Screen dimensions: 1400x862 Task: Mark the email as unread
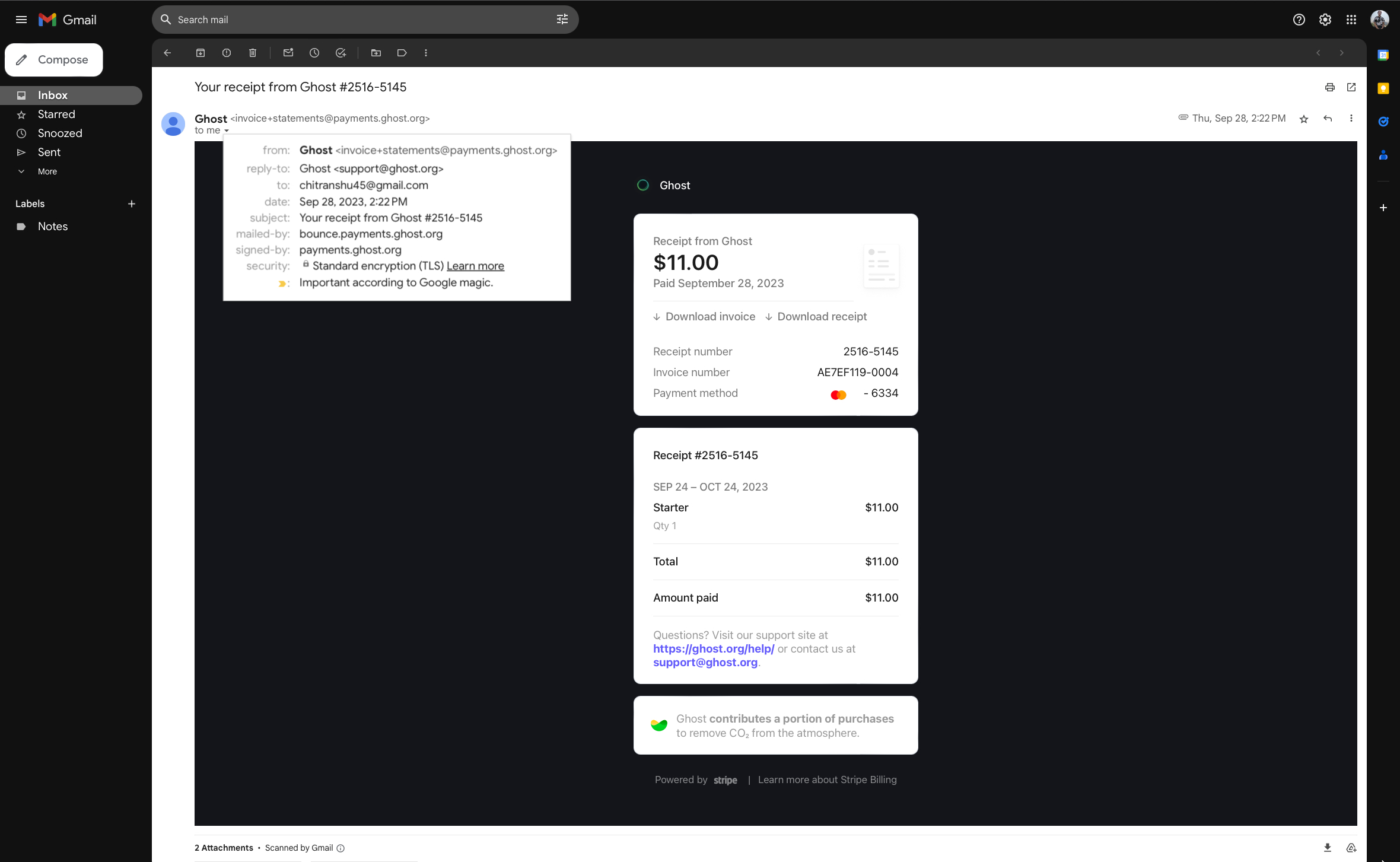point(288,53)
